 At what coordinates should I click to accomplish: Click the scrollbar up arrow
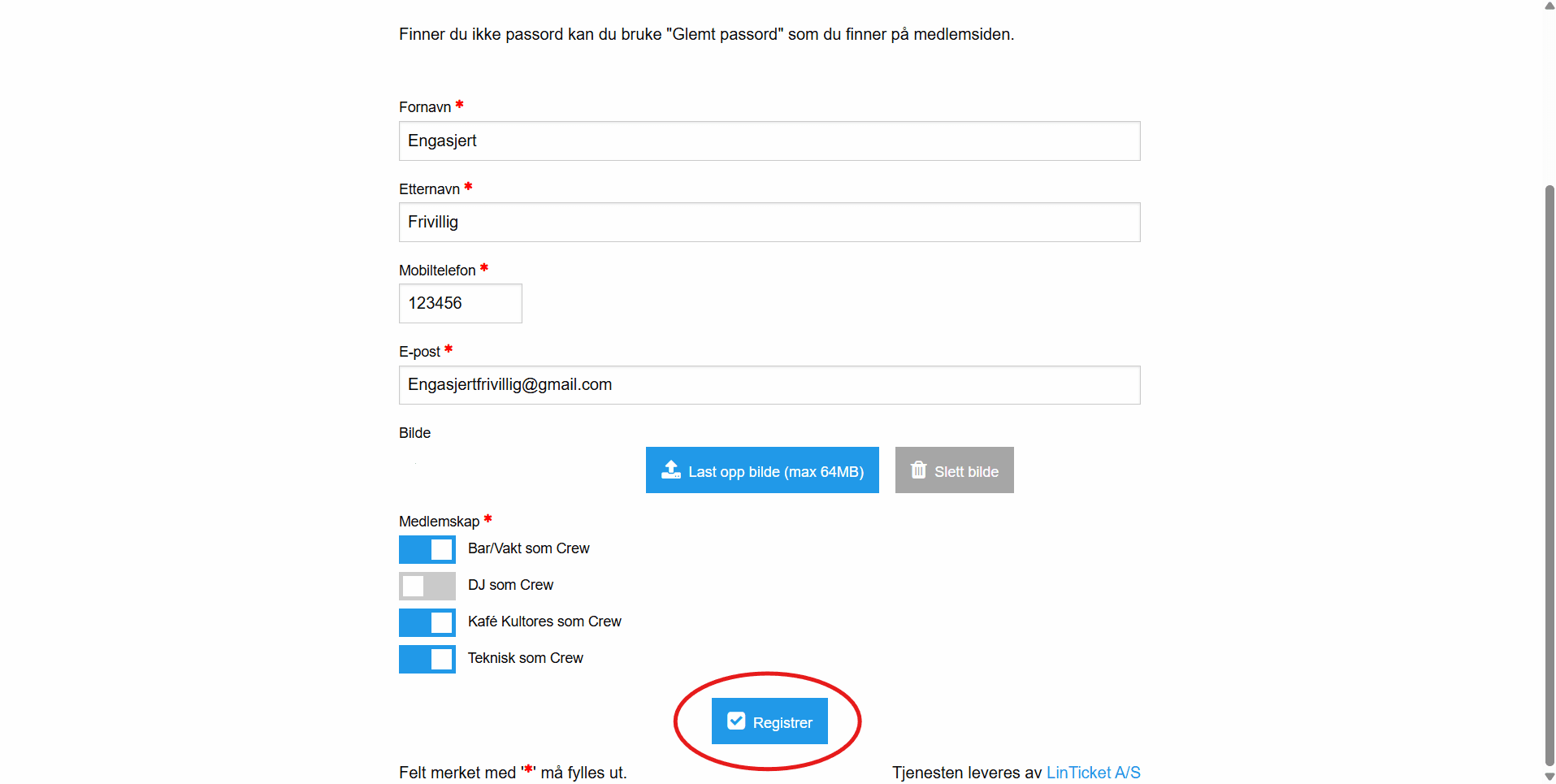tap(1549, 6)
